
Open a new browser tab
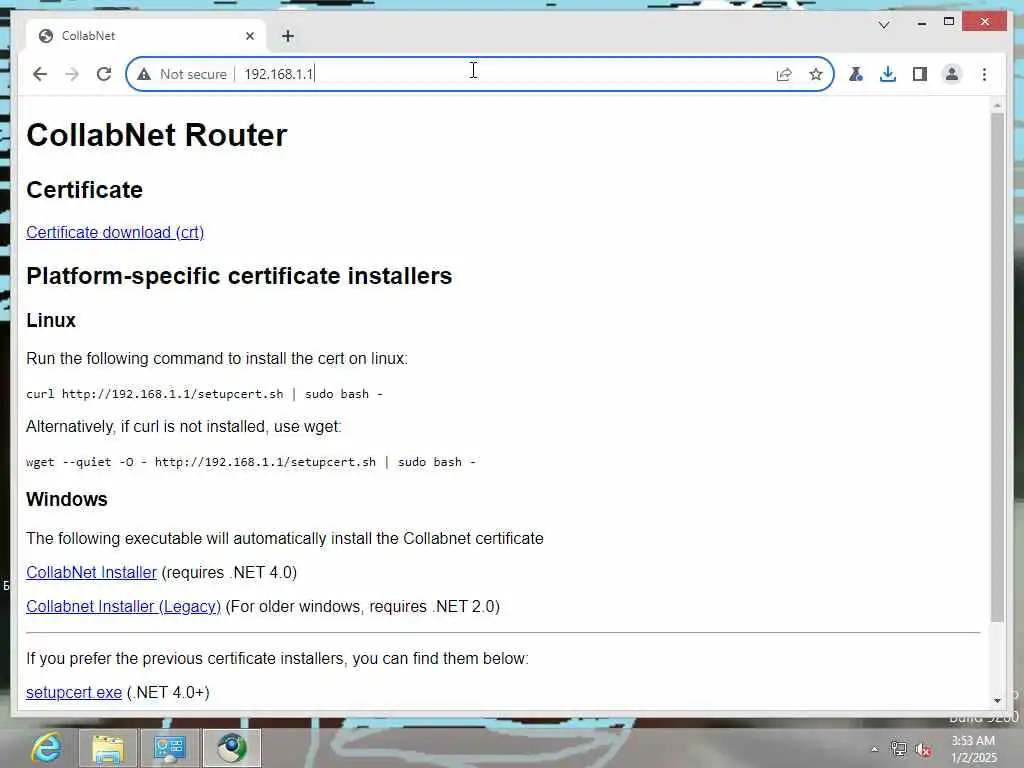288,37
